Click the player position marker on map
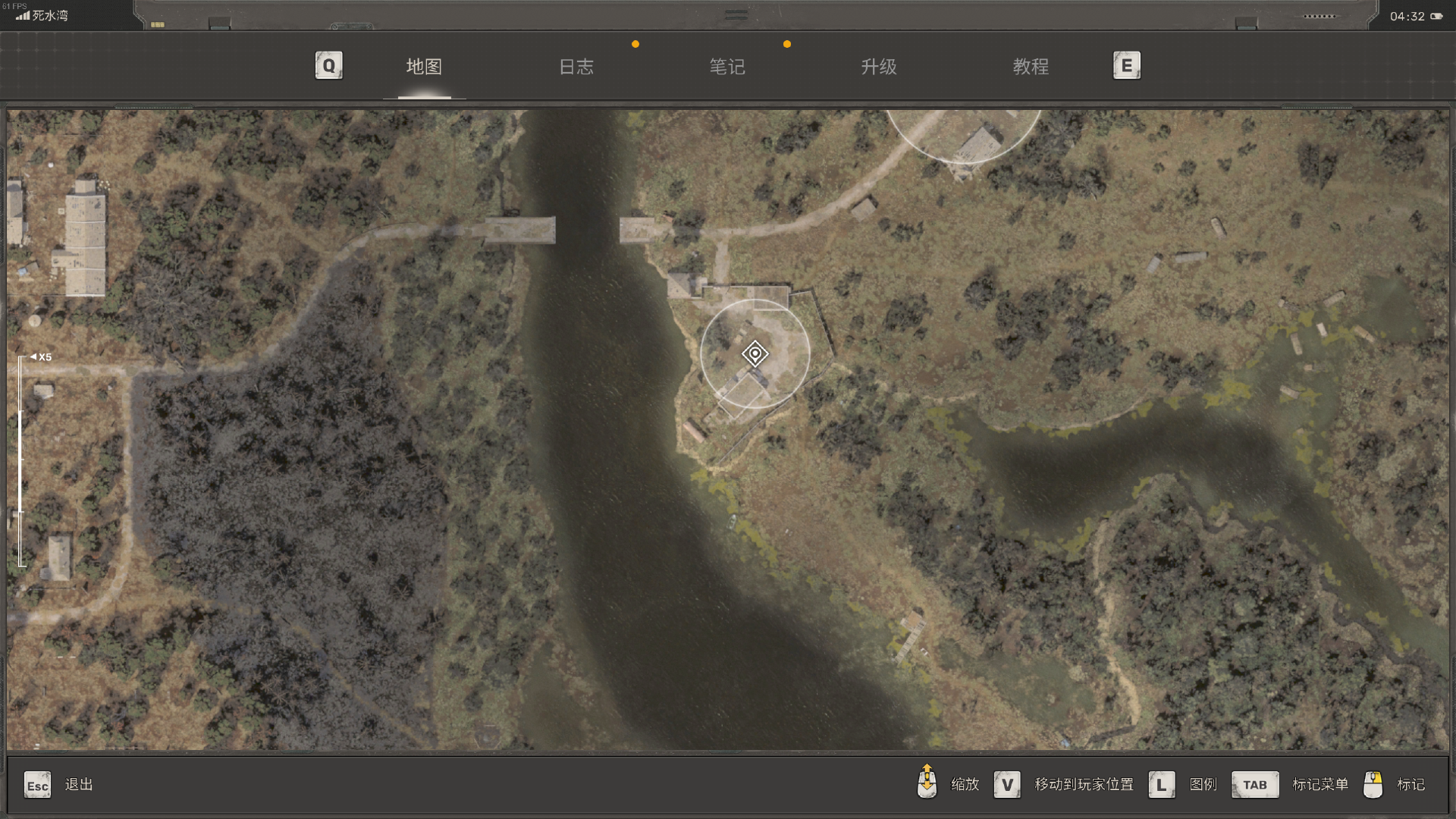Image resolution: width=1456 pixels, height=819 pixels. (755, 353)
